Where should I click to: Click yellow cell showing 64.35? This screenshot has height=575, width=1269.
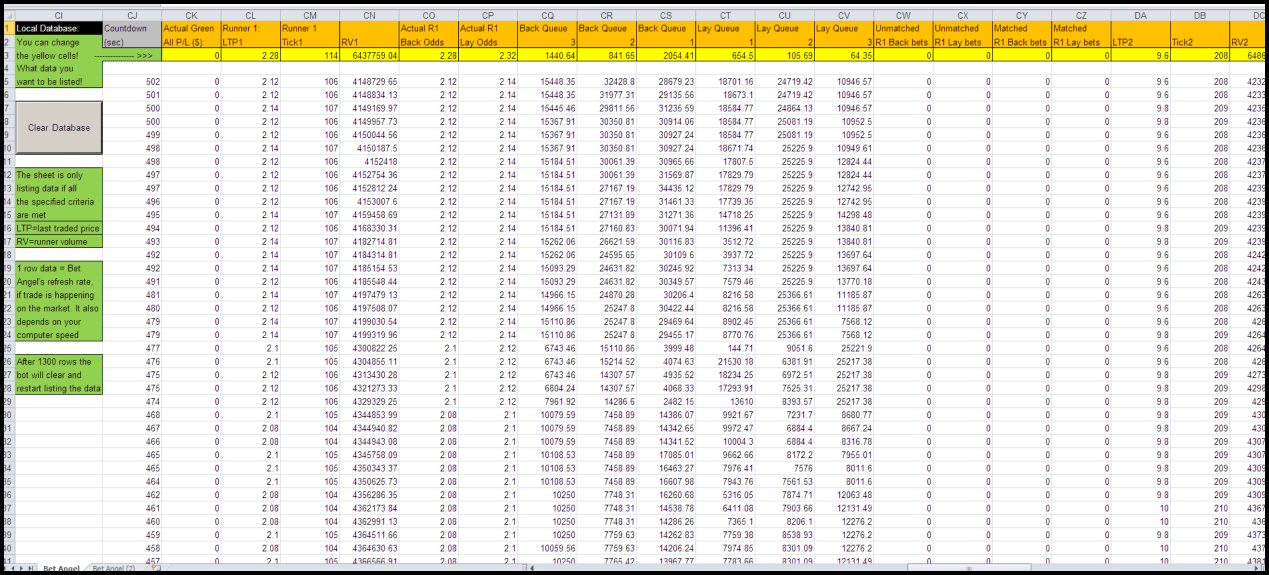pyautogui.click(x=843, y=56)
